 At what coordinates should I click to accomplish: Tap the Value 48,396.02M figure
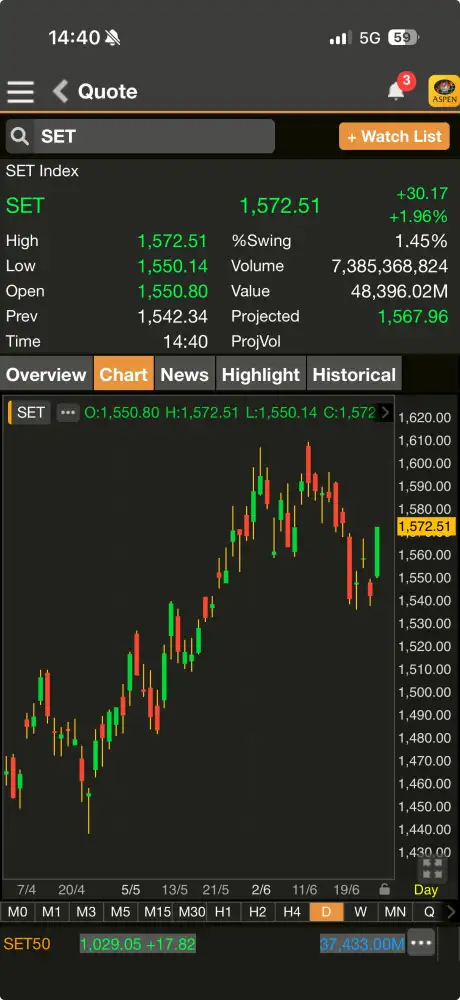point(399,291)
